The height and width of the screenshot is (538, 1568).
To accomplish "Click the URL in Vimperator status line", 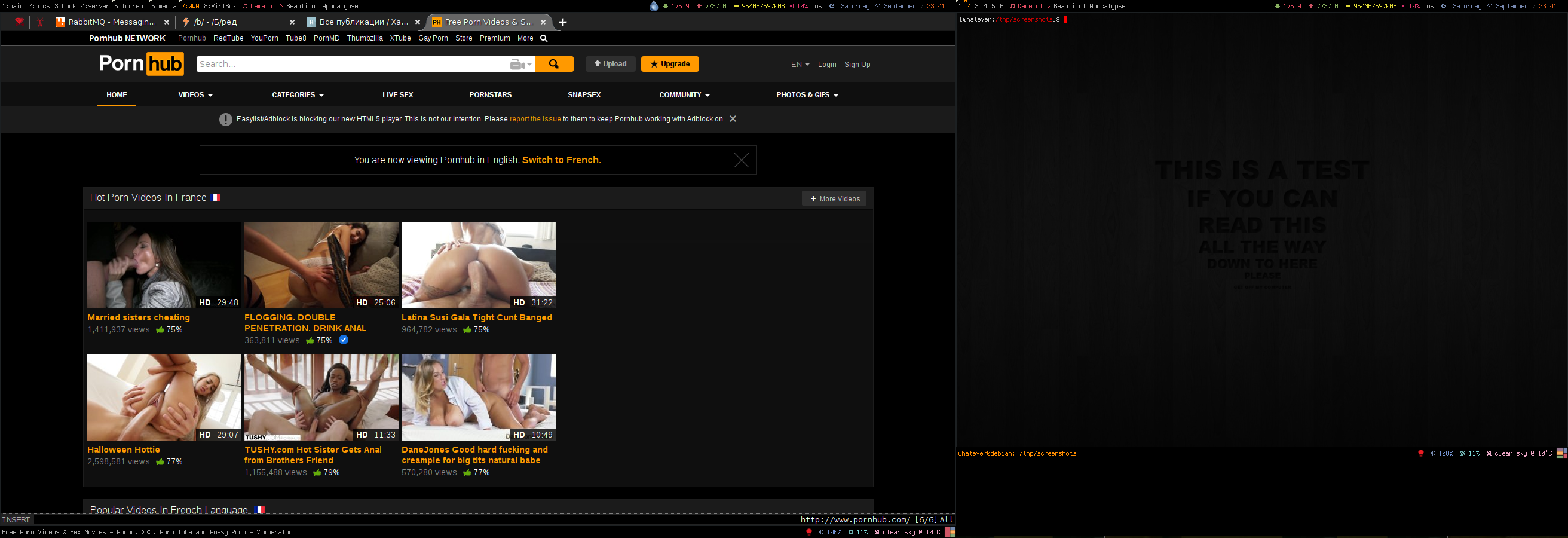I will 855,519.
